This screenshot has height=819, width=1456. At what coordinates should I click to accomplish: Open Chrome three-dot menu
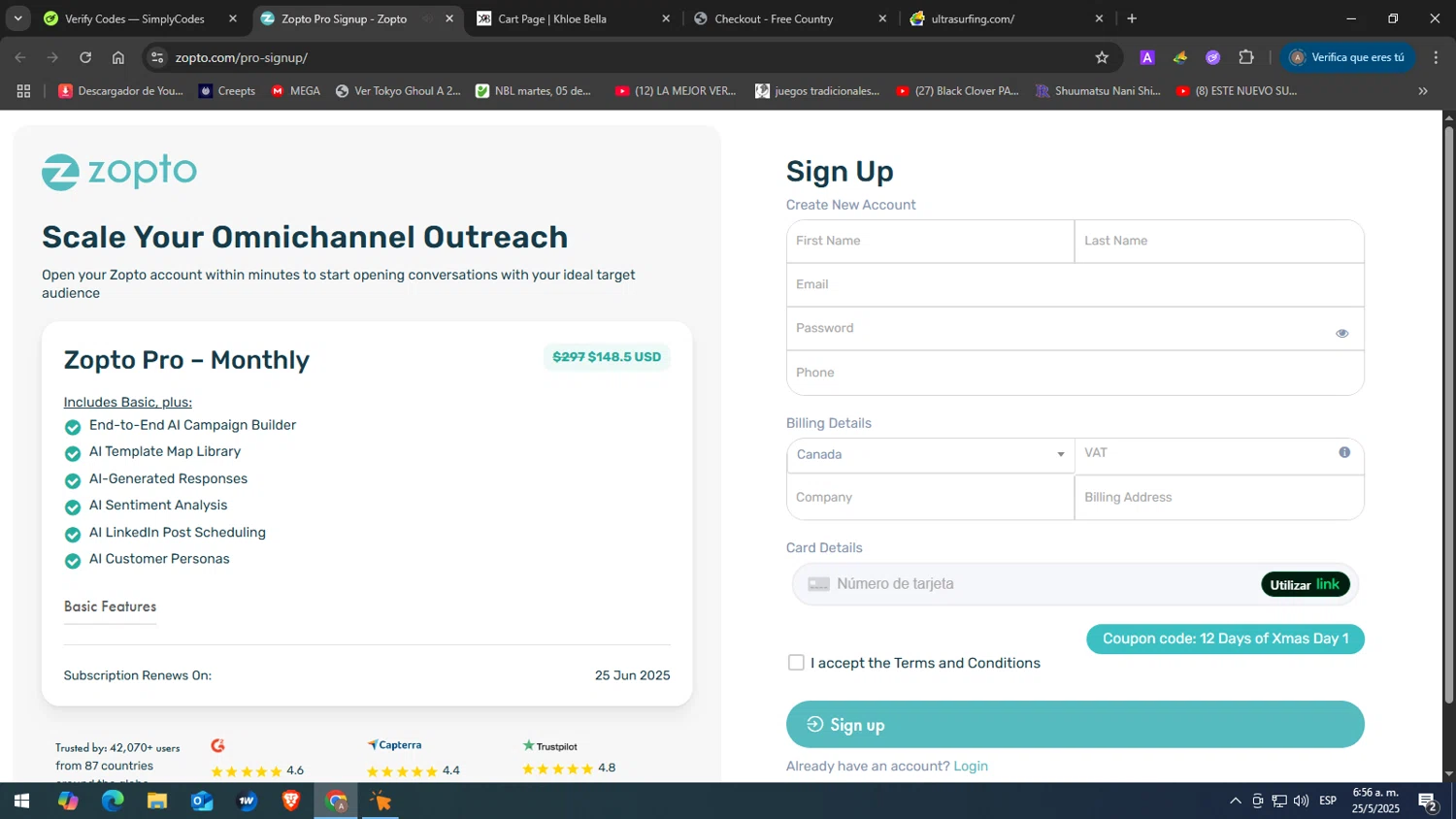click(x=1436, y=57)
